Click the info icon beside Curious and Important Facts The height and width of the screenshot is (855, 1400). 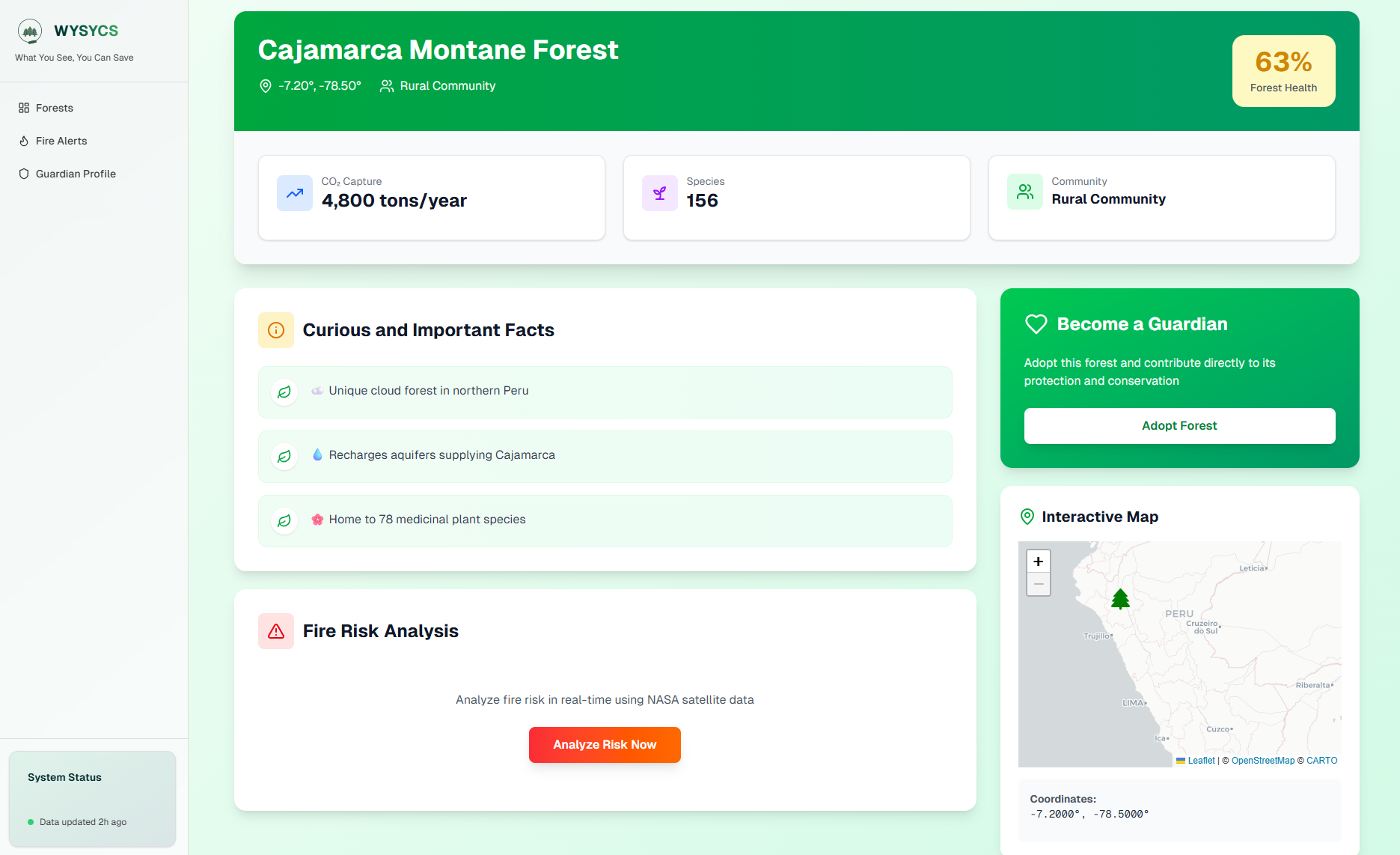coord(275,329)
